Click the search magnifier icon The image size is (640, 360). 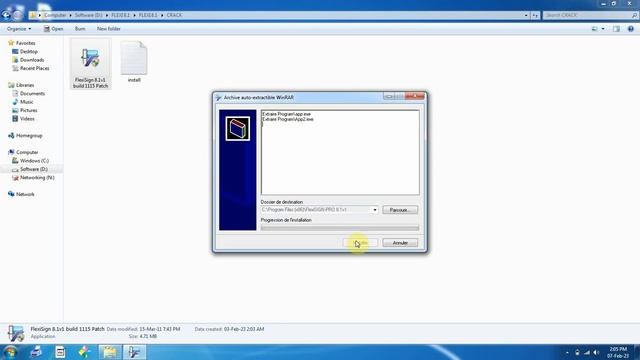point(634,15)
